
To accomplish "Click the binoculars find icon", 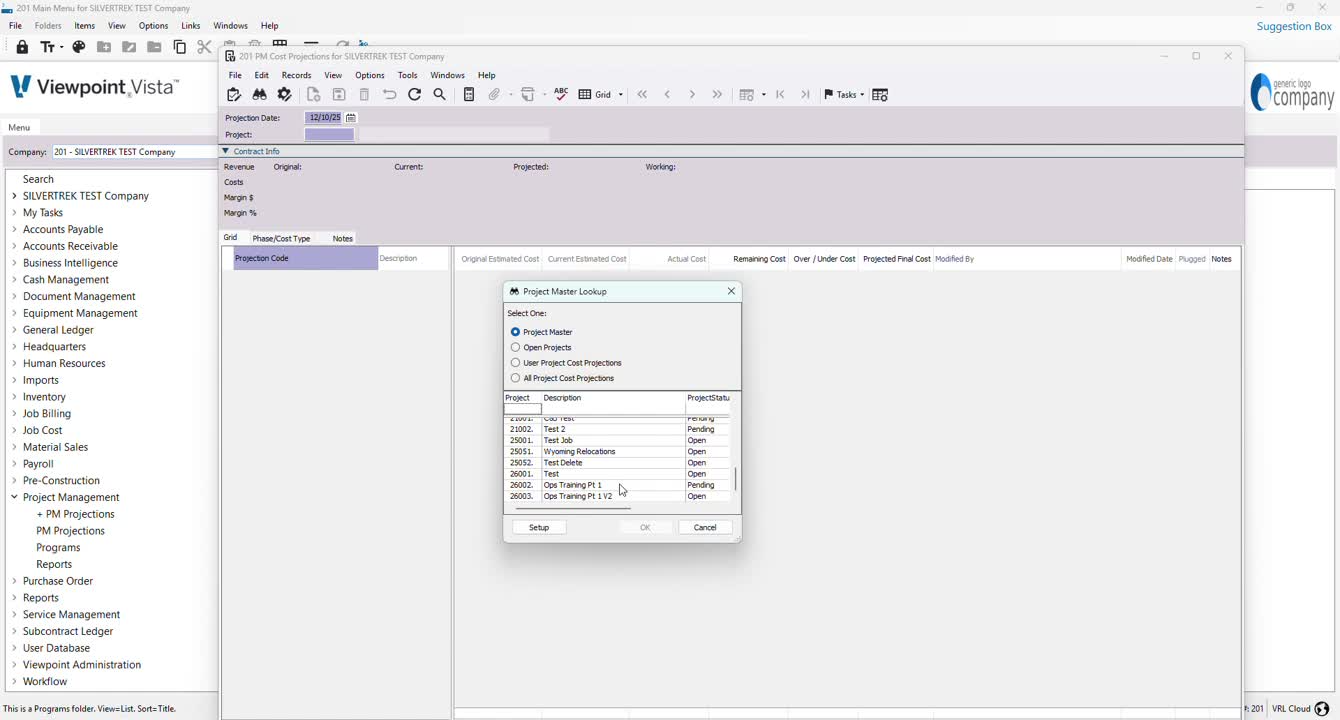I will (259, 95).
